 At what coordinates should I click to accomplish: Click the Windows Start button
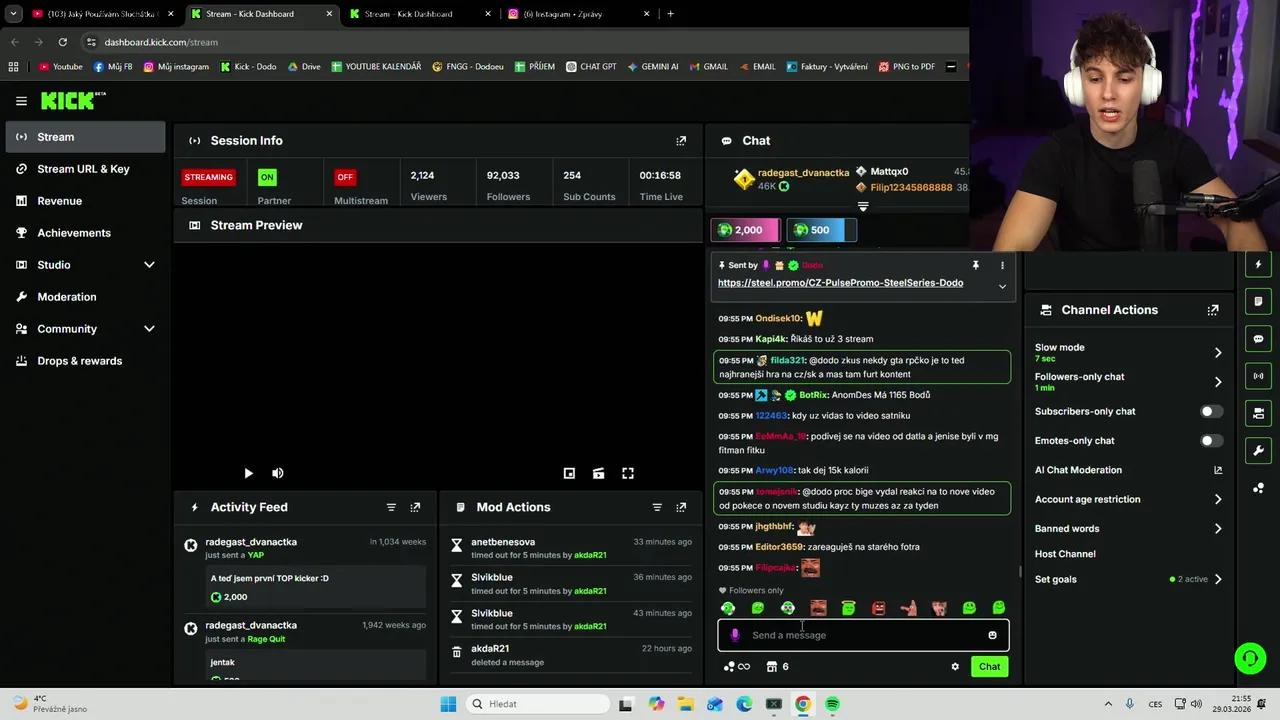point(448,704)
